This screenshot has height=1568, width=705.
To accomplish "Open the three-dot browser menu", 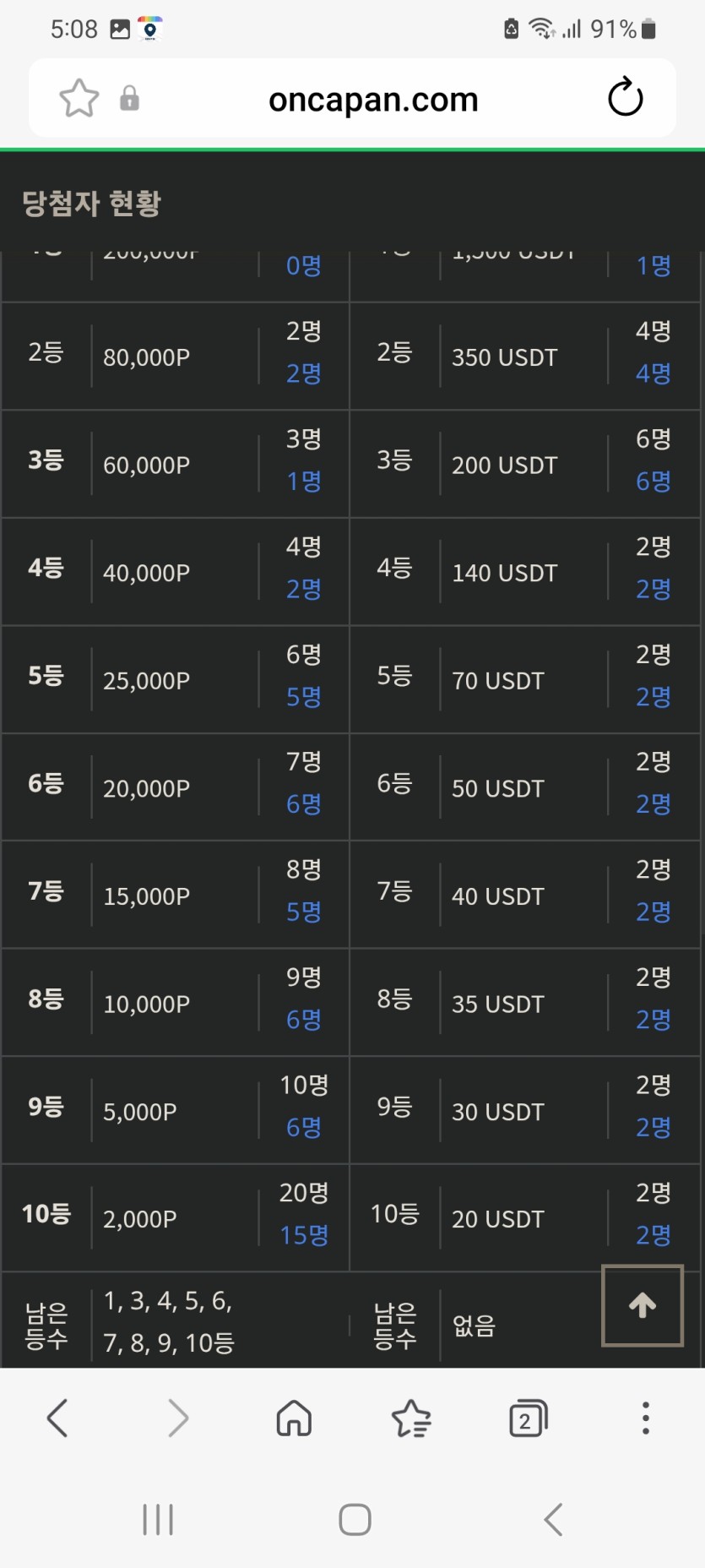I will coord(646,1418).
